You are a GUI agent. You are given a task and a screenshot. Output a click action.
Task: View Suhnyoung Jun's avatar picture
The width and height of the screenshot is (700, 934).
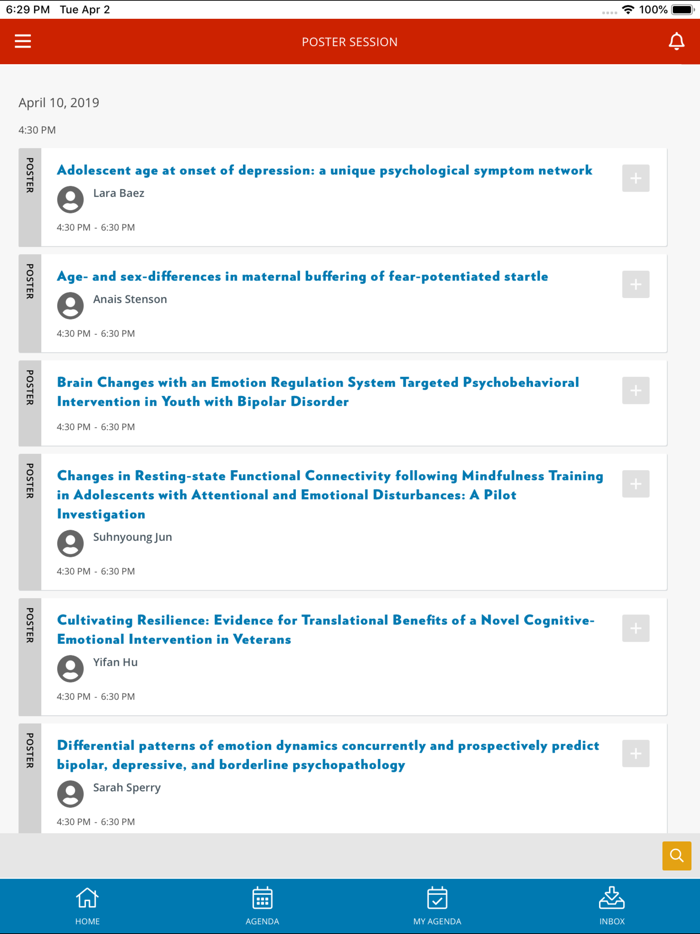point(70,543)
